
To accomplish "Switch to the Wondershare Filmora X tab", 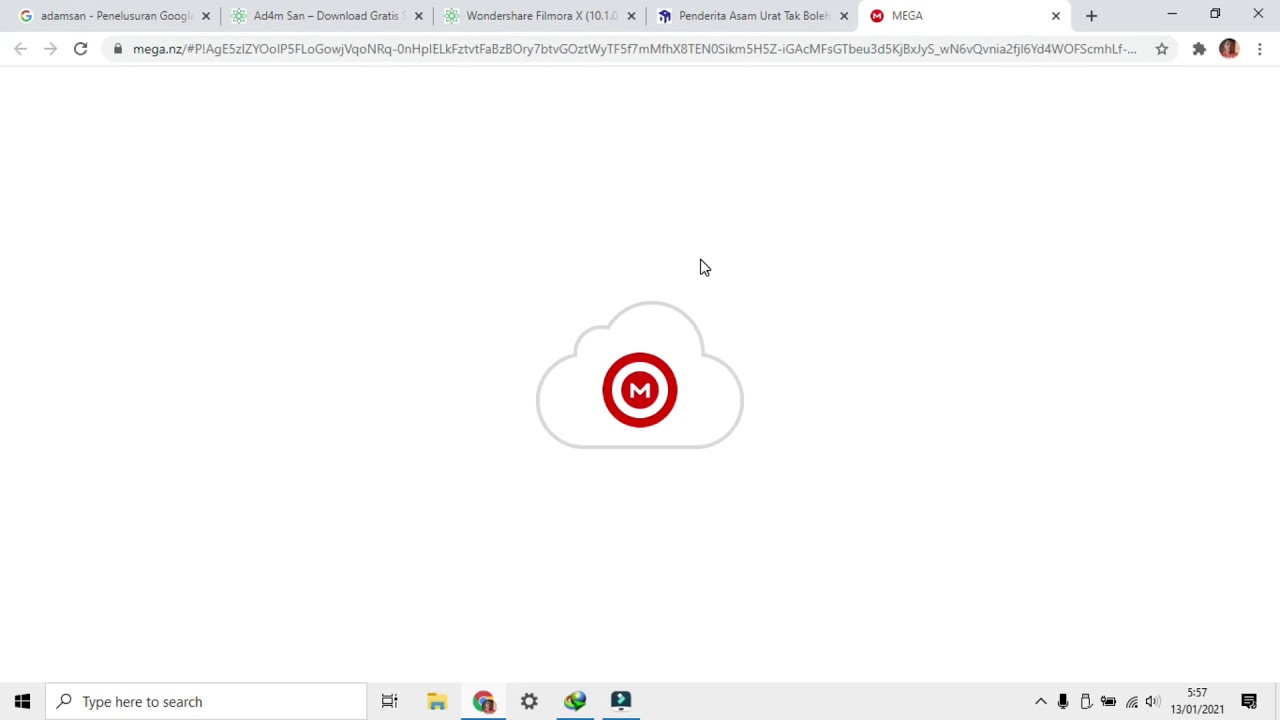I will [540, 16].
